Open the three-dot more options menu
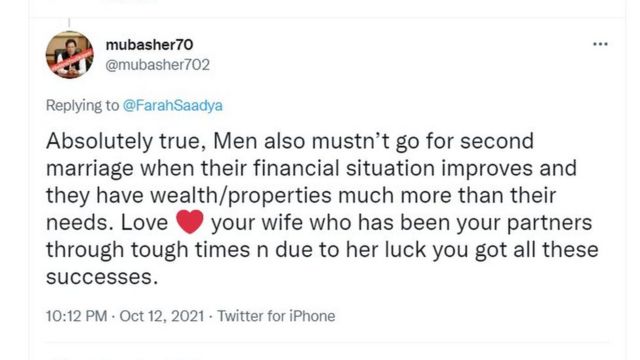The height and width of the screenshot is (360, 640). pos(600,44)
